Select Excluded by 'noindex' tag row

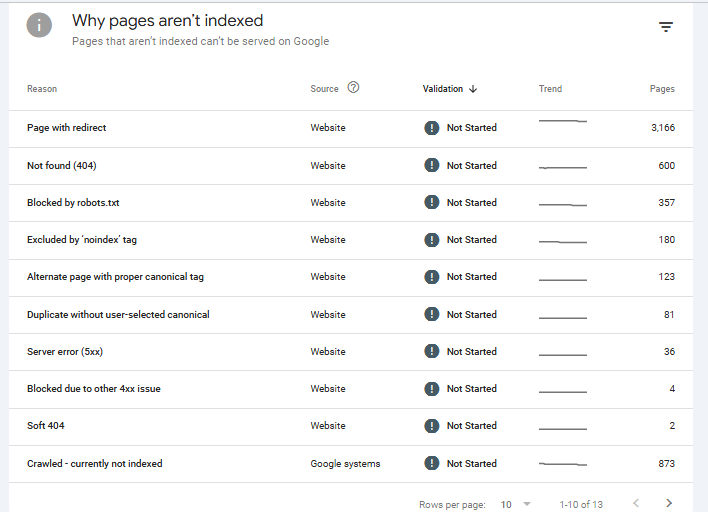[x=82, y=240]
